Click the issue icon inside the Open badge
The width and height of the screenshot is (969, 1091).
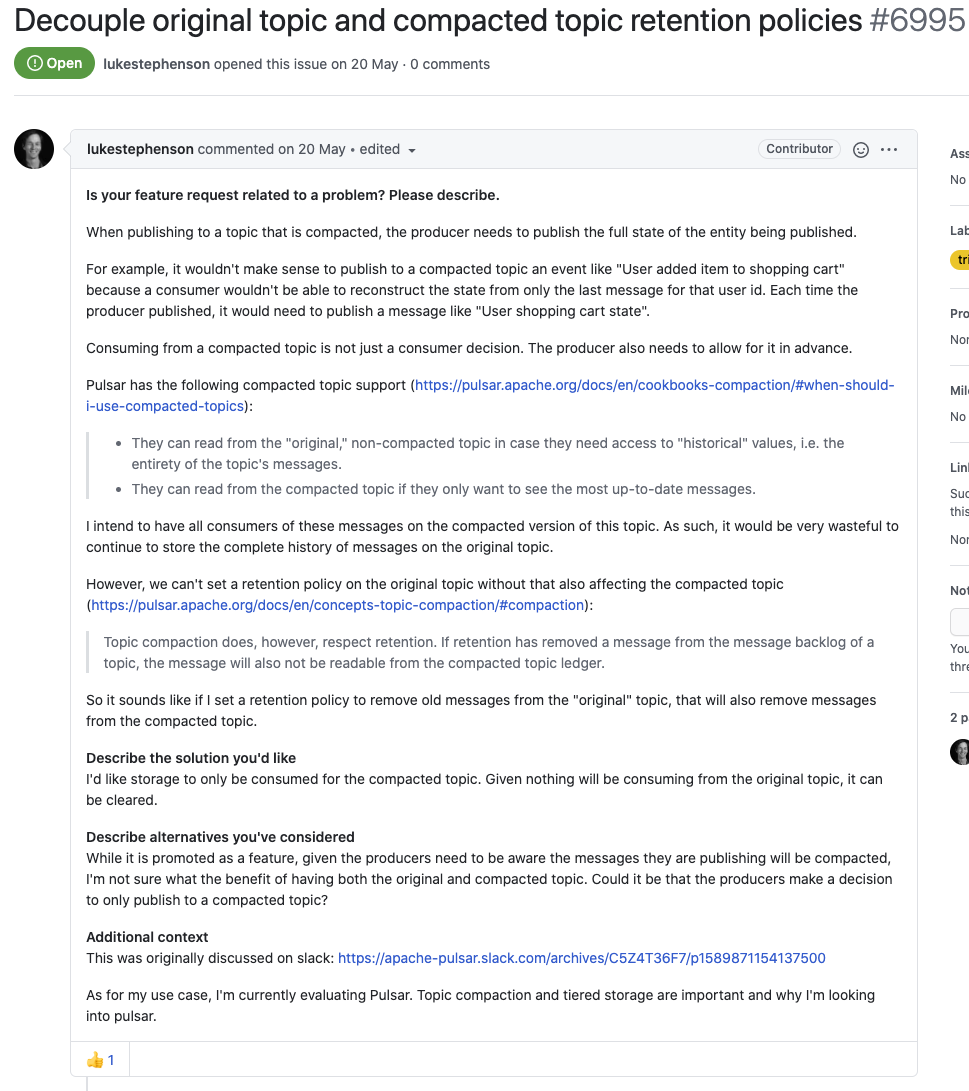33,62
